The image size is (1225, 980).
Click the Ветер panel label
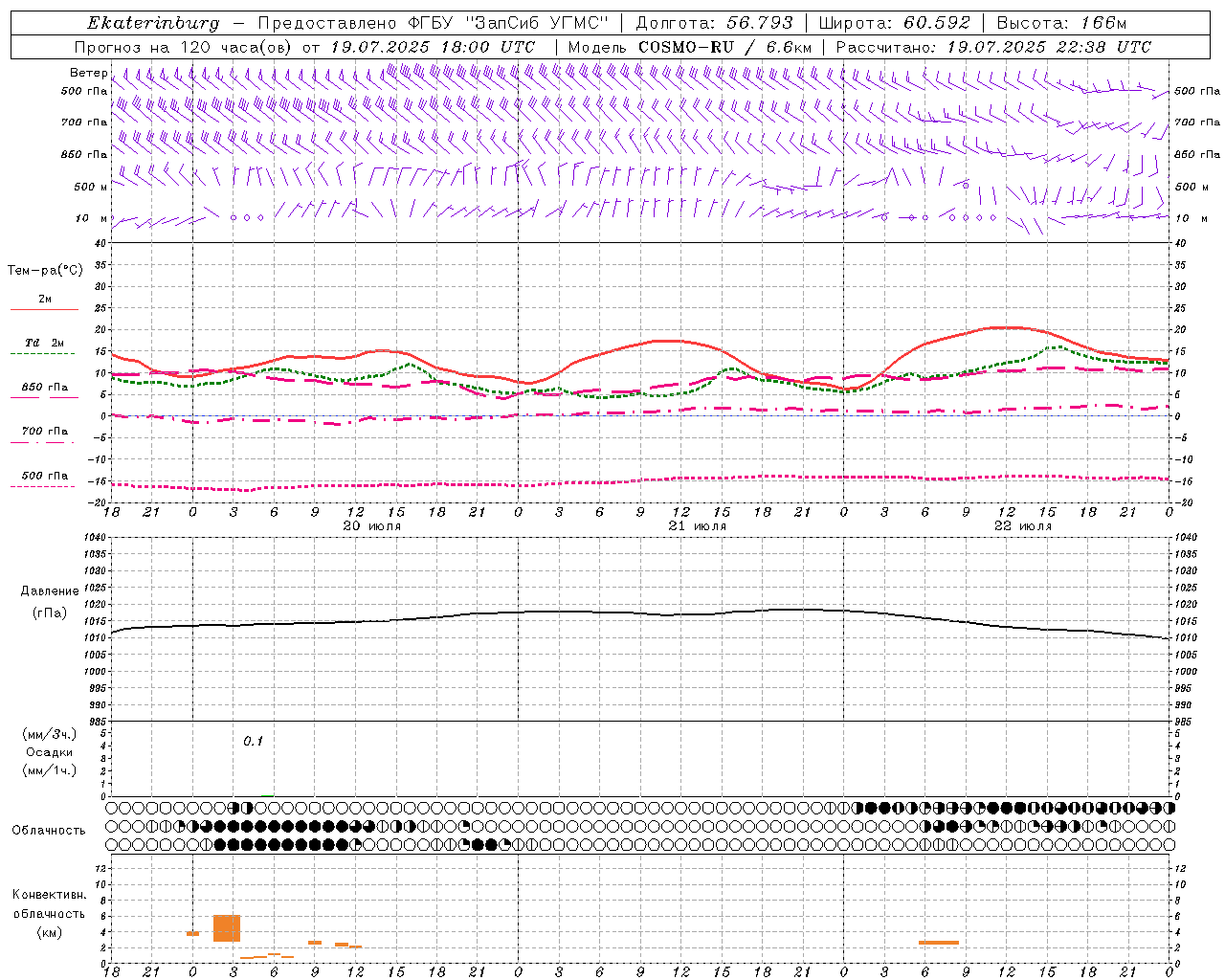(x=89, y=73)
